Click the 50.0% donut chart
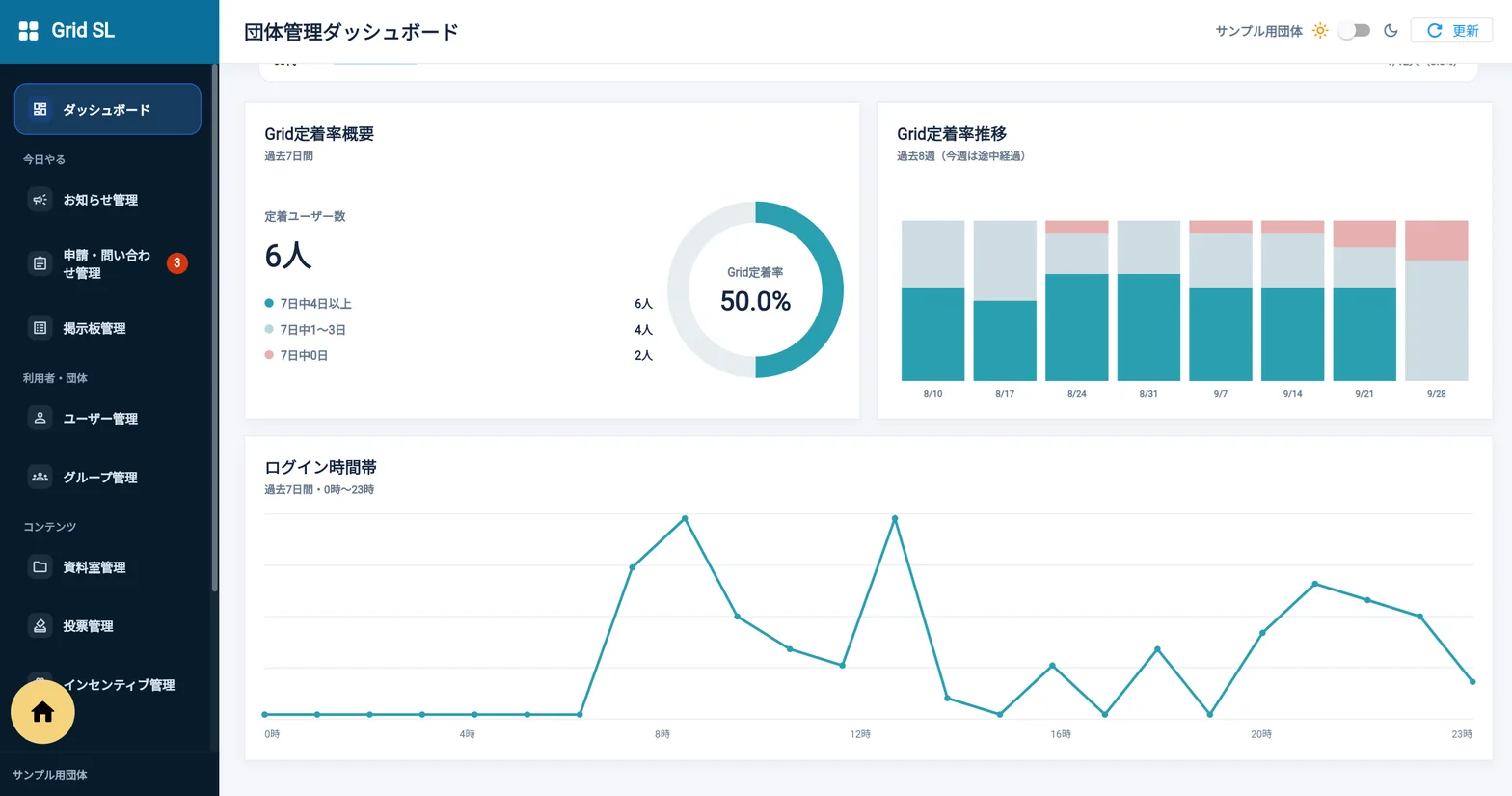Image resolution: width=1512 pixels, height=796 pixels. [x=755, y=289]
